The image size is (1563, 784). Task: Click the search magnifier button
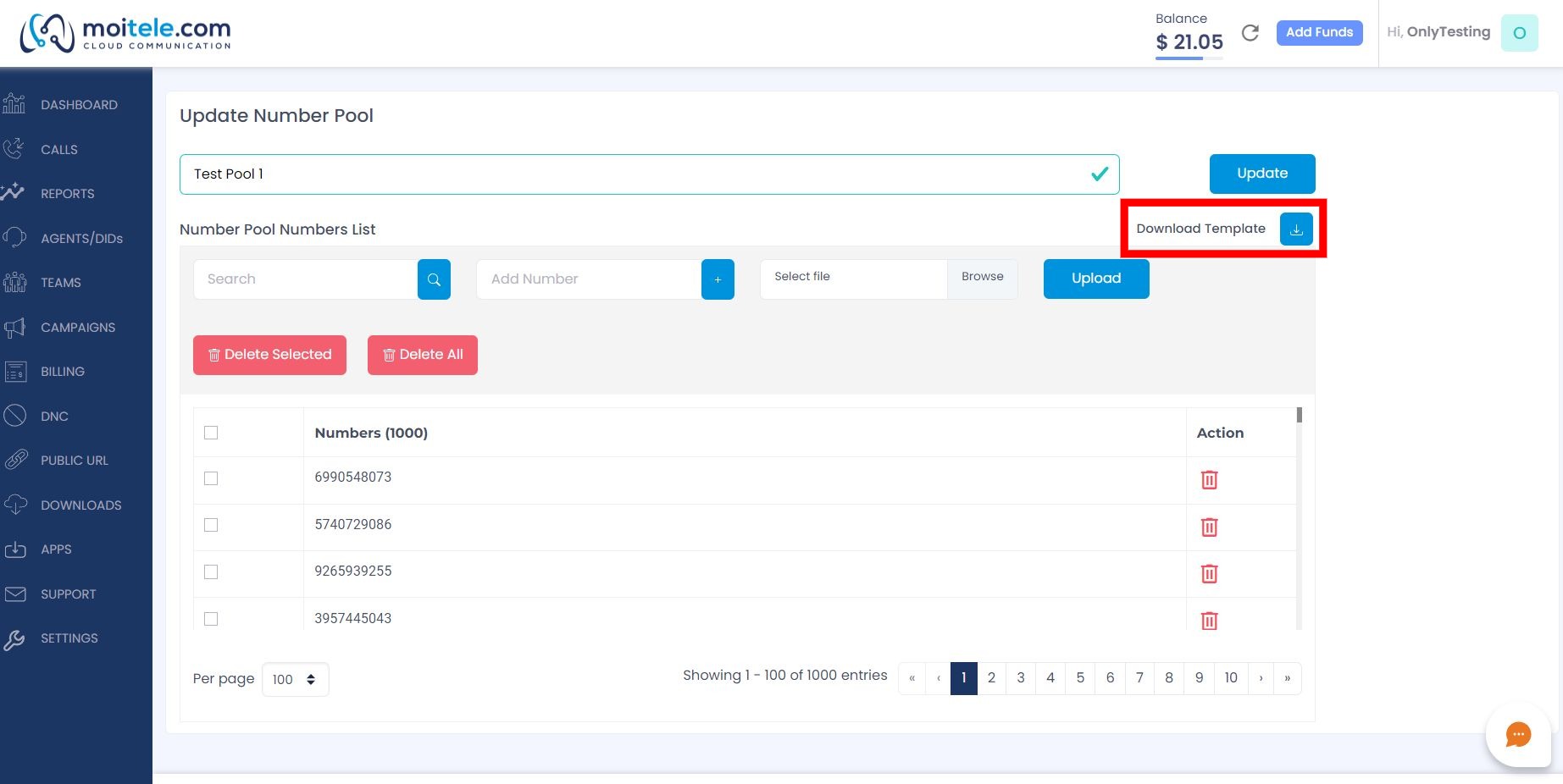(434, 279)
